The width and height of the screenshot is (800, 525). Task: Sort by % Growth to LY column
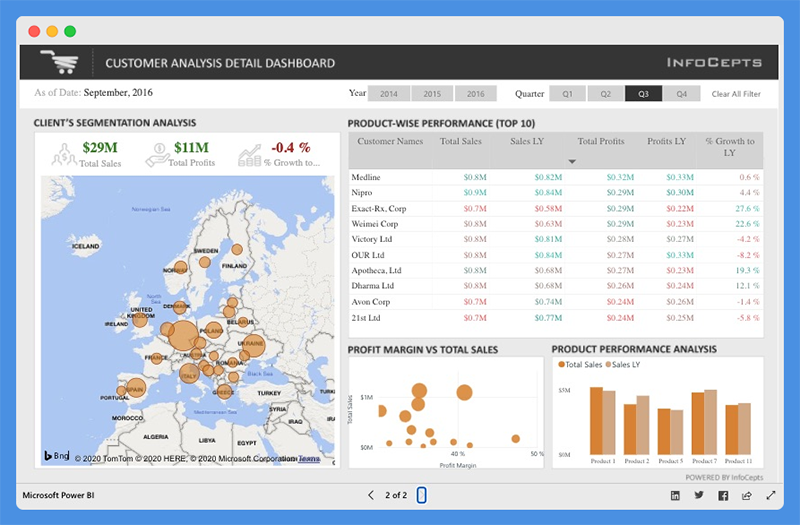[x=729, y=147]
